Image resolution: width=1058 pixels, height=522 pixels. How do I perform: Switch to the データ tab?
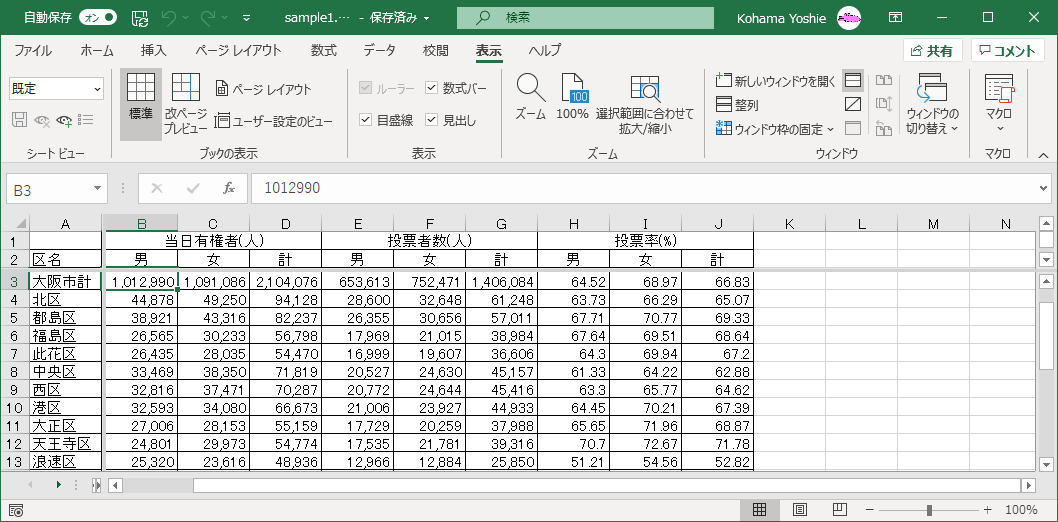[379, 51]
